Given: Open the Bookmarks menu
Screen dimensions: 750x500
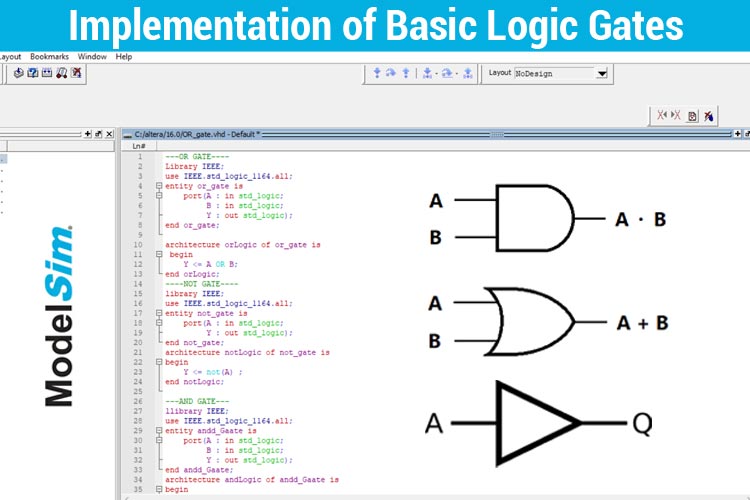Looking at the screenshot, I should (x=49, y=56).
